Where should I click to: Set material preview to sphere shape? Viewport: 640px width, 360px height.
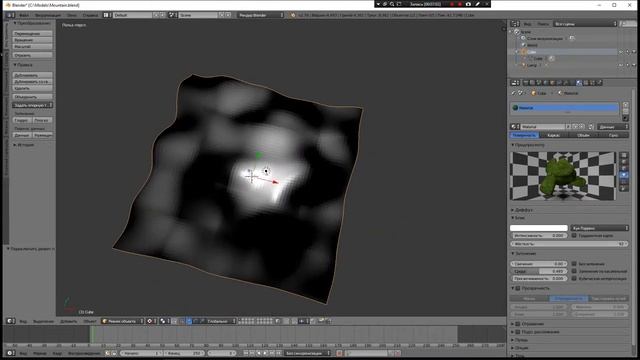[624, 162]
